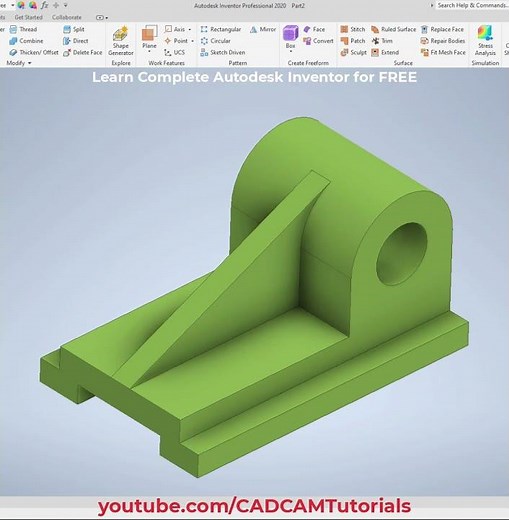
Task: Select the Mirror tool
Action: 263,29
